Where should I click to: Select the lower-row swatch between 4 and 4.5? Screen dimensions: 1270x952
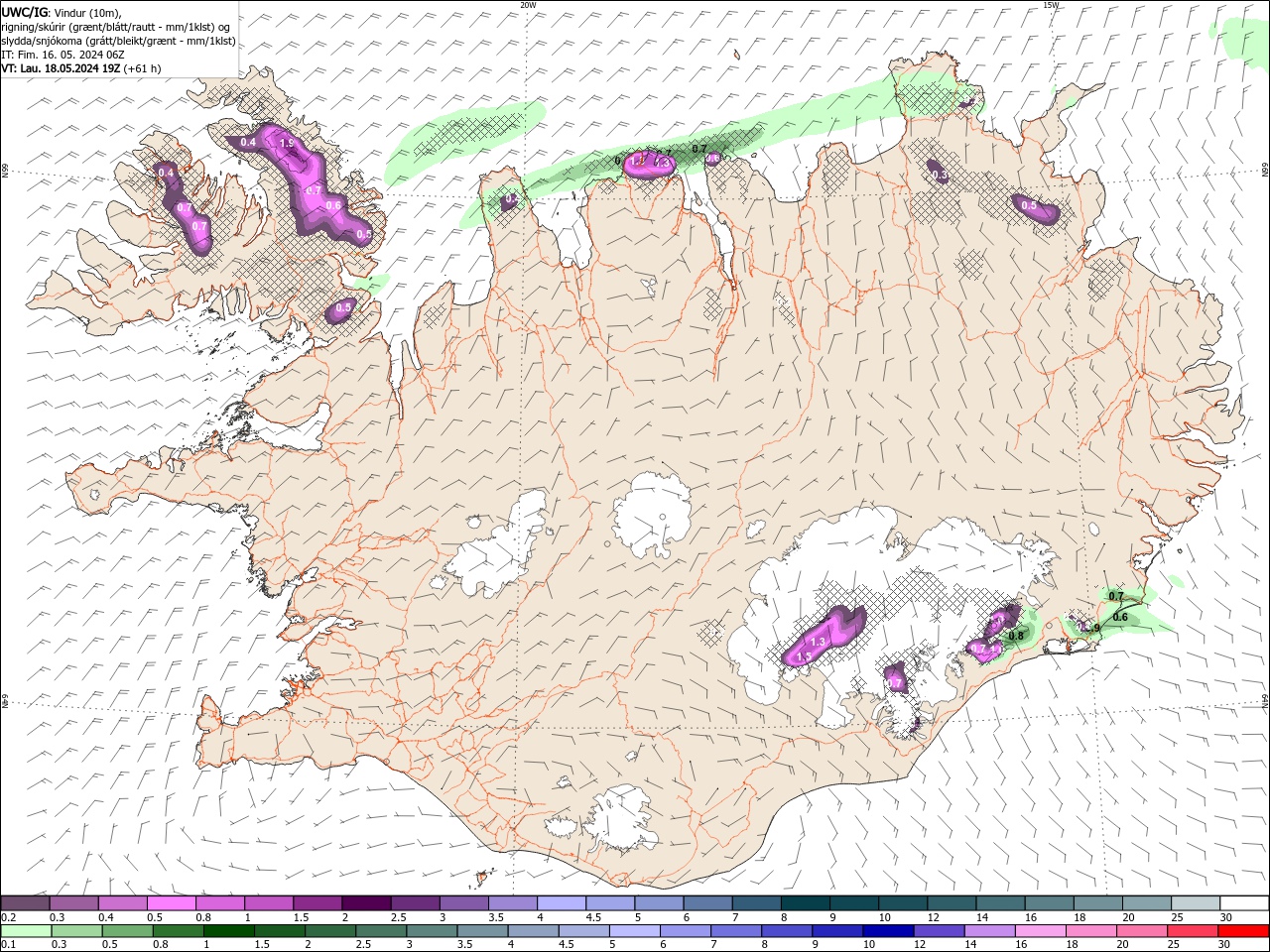click(533, 931)
